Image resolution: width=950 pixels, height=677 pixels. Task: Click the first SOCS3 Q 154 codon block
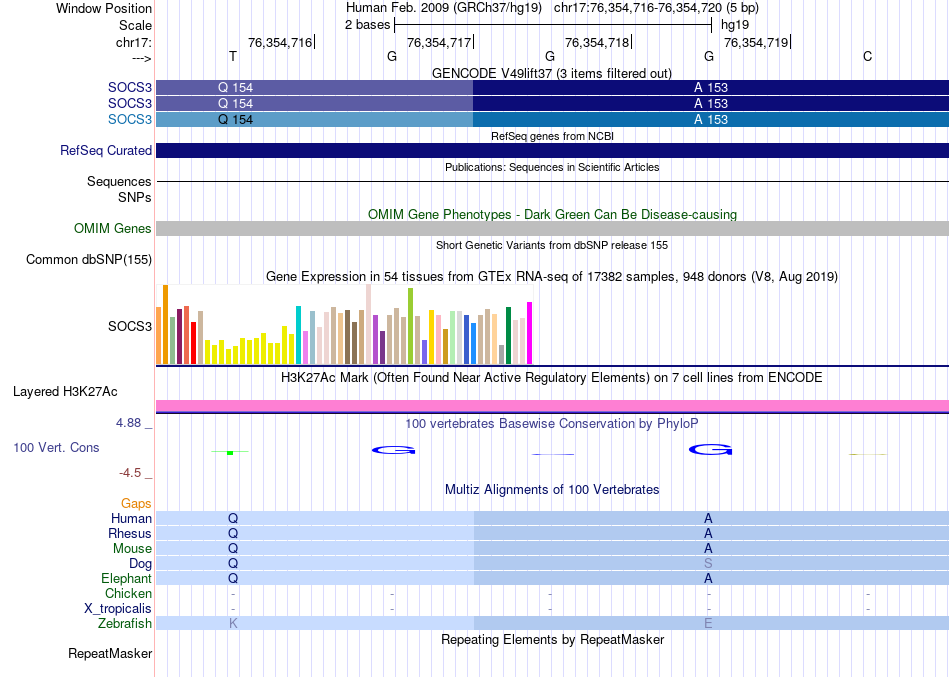[x=314, y=87]
